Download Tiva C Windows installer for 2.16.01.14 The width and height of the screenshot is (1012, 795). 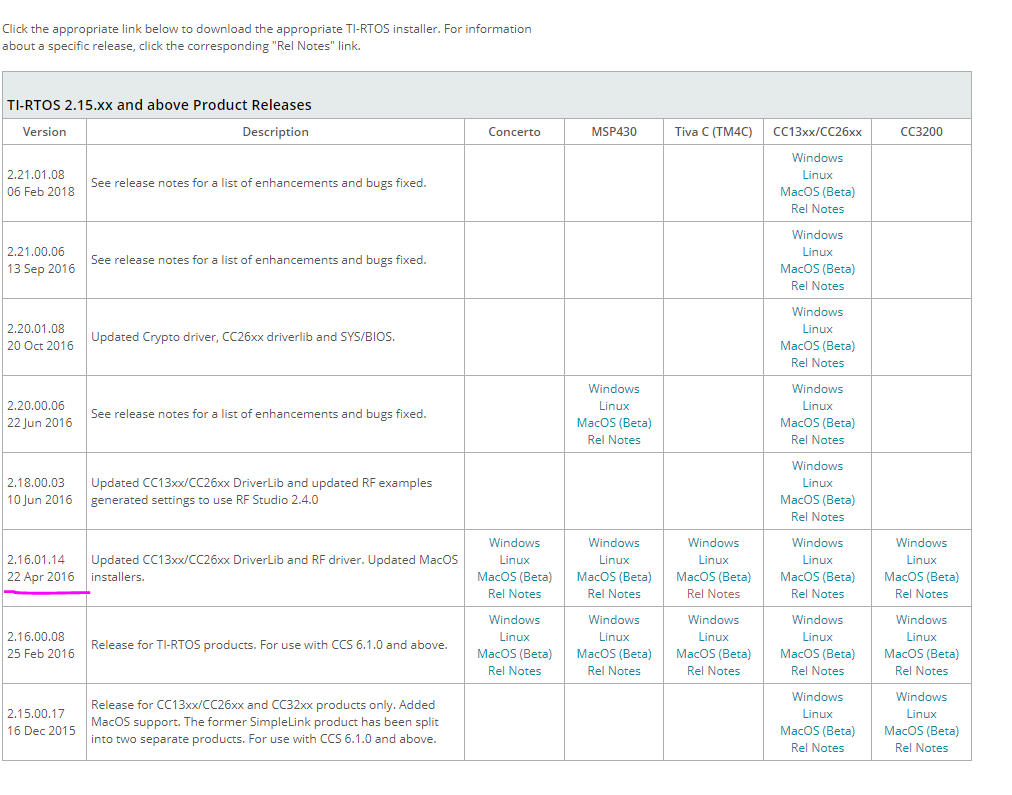713,543
